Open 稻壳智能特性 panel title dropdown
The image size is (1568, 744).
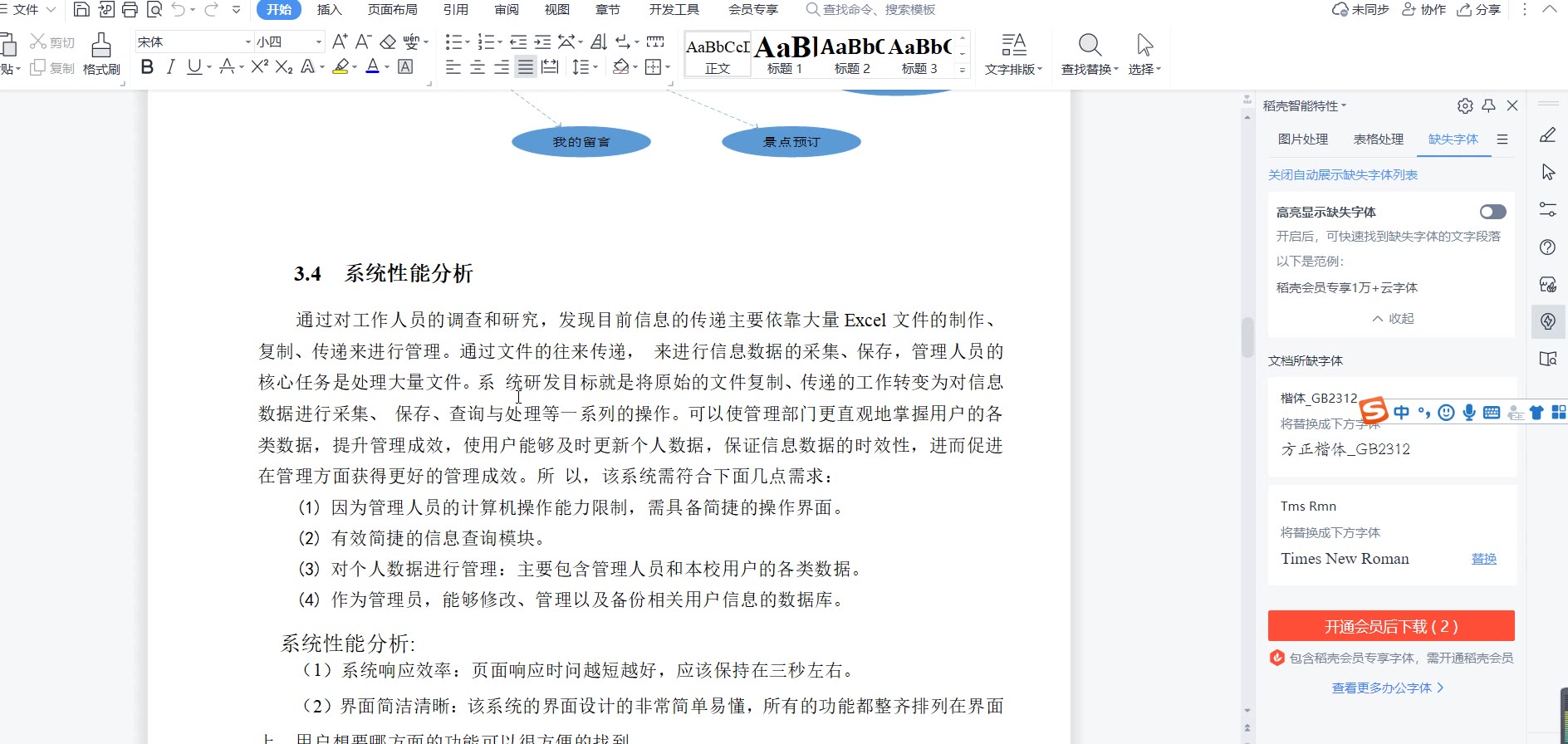click(x=1305, y=105)
